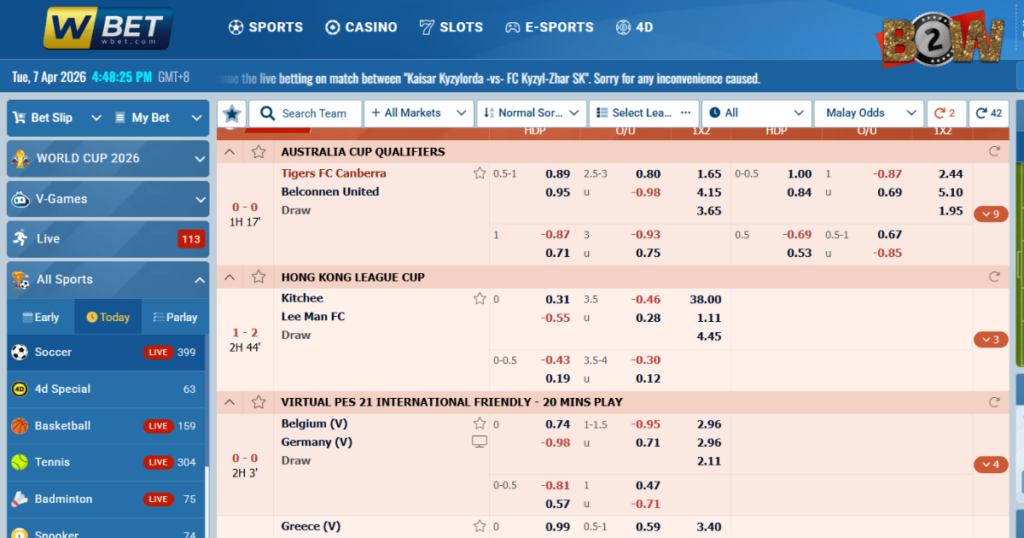The height and width of the screenshot is (538, 1024).
Task: Select Soccer in sports list
Action: pos(106,352)
